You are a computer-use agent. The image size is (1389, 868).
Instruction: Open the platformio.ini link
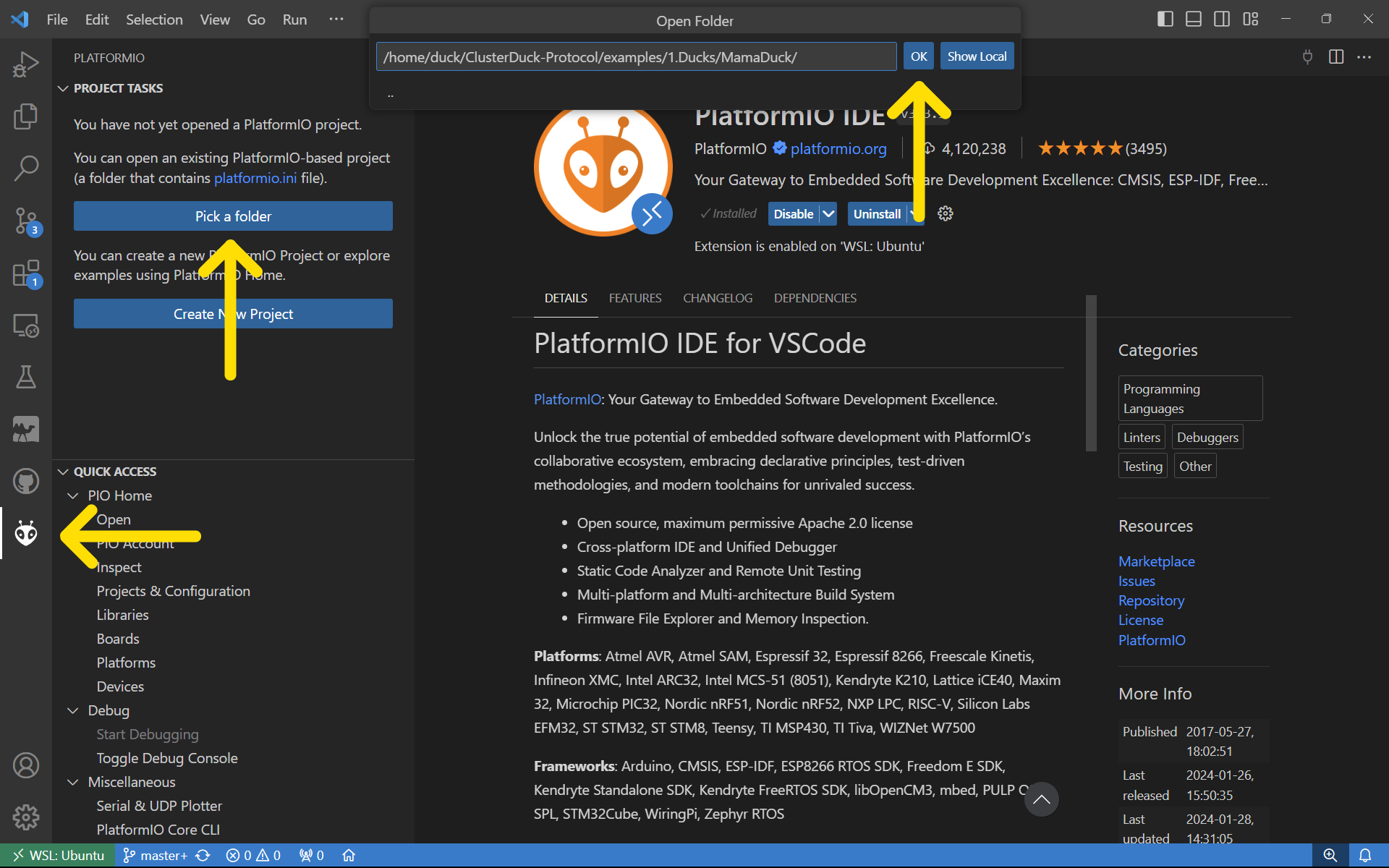(255, 178)
